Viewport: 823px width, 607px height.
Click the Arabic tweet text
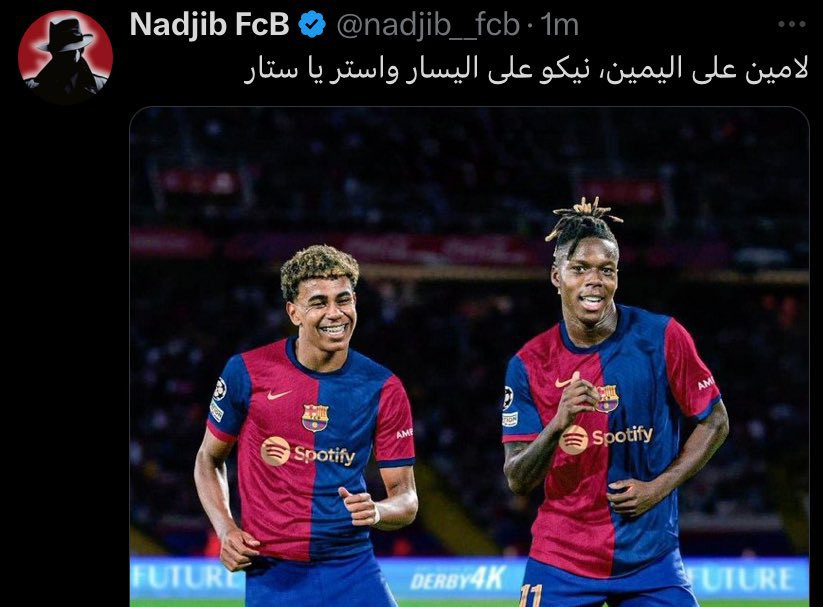click(x=526, y=69)
